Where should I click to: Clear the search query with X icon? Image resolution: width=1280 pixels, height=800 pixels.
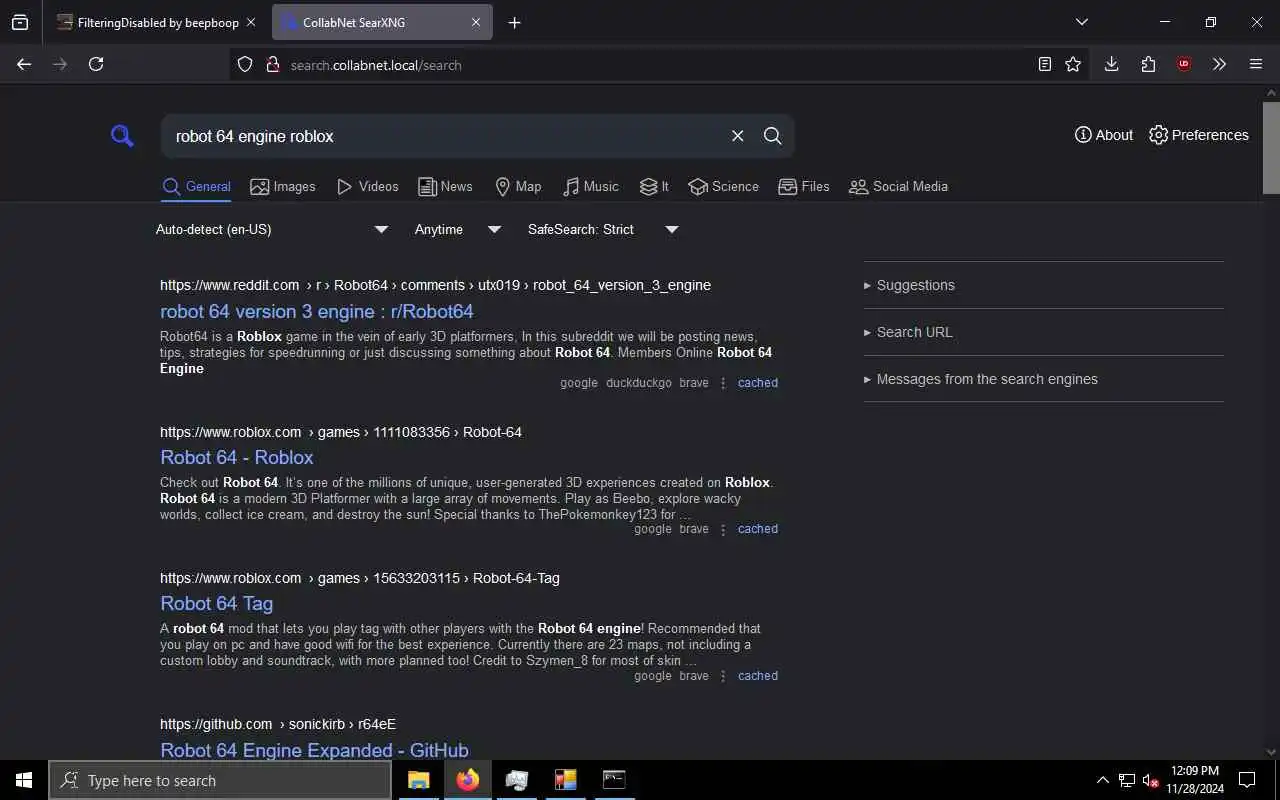737,136
